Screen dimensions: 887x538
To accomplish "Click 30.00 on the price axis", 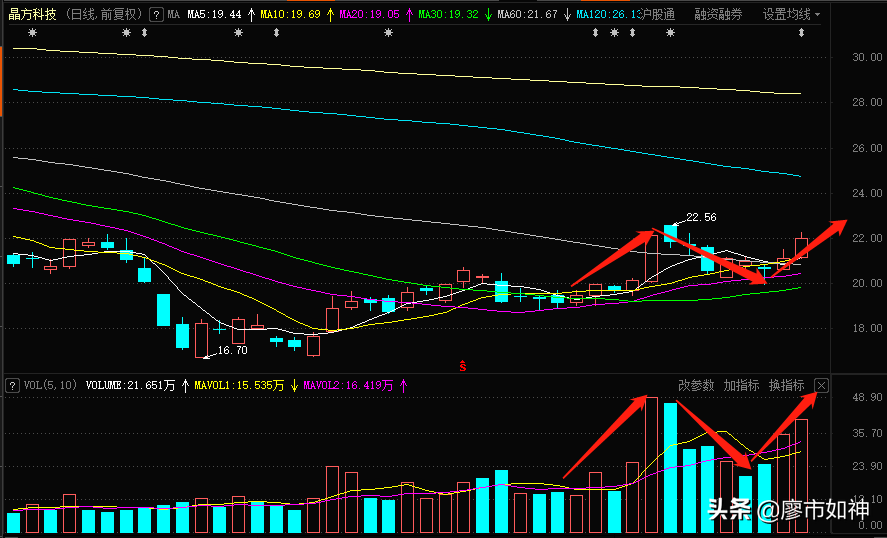I will 867,57.
